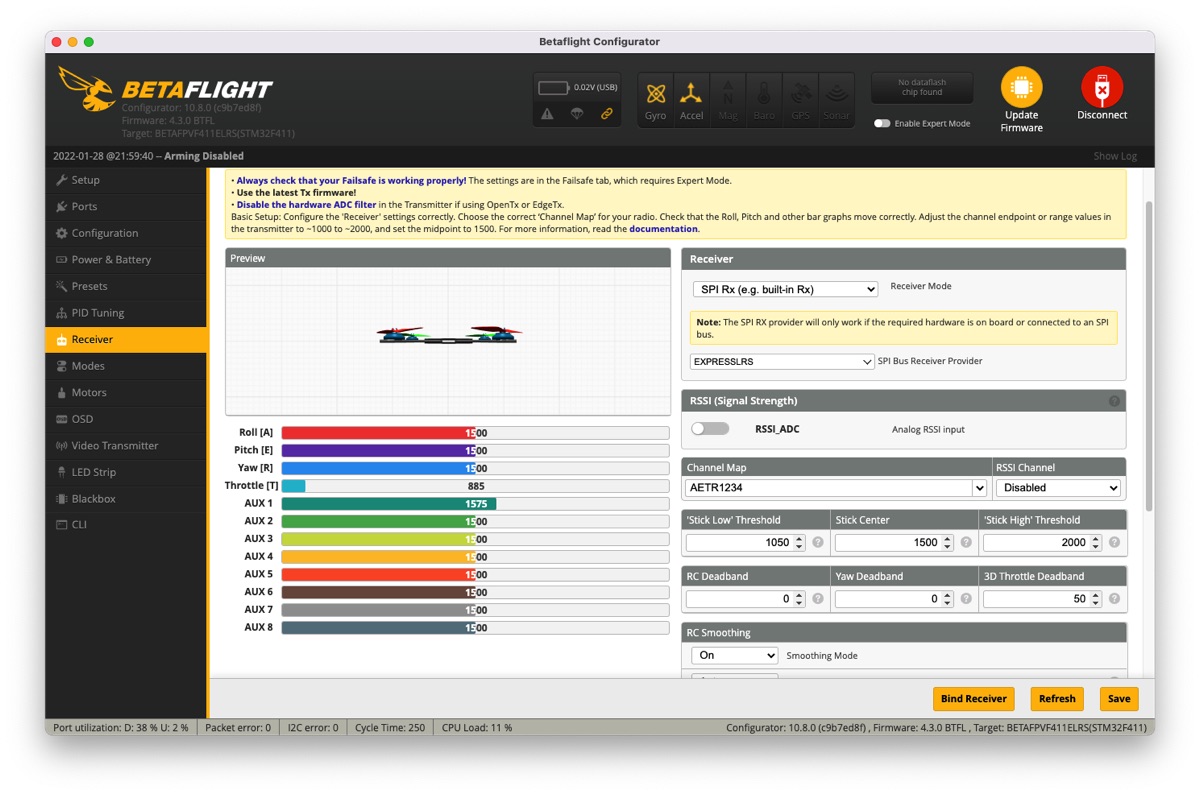Open the Video Transmitter tab
Image resolution: width=1200 pixels, height=795 pixels.
tap(126, 445)
